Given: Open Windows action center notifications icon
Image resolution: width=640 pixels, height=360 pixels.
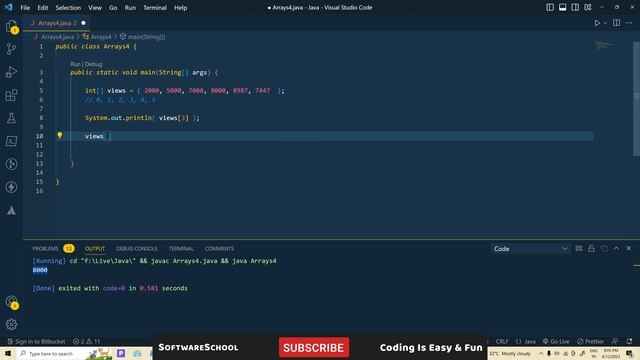Looking at the screenshot, I should pos(629,353).
